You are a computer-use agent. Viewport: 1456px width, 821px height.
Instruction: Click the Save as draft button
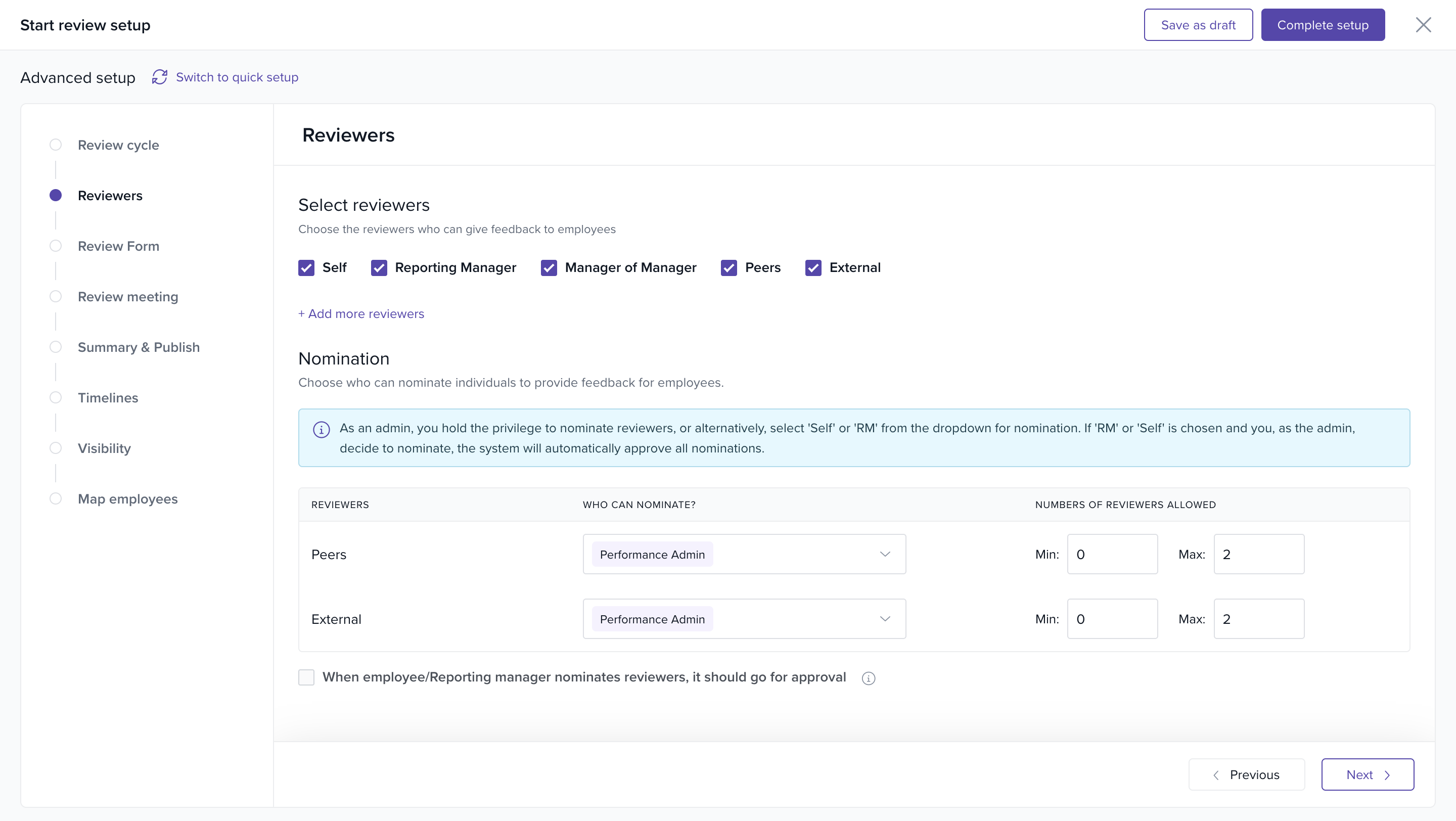(x=1198, y=25)
